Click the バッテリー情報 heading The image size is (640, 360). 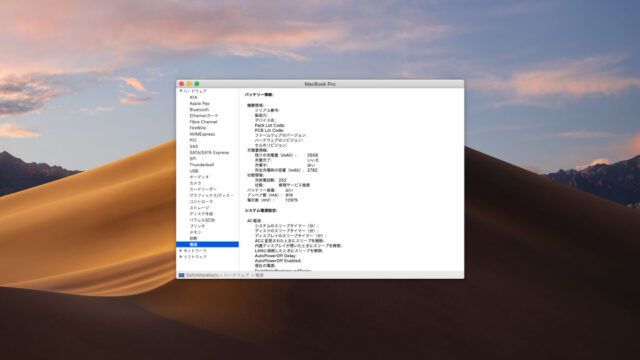(259, 95)
